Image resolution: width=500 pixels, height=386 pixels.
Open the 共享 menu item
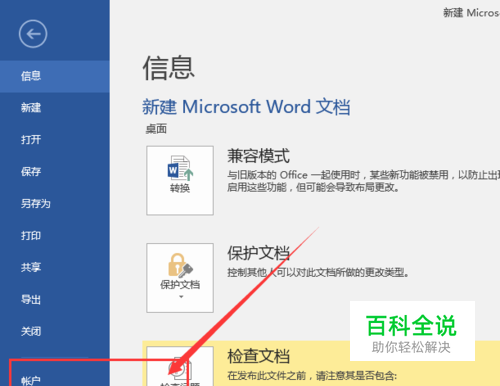click(x=55, y=267)
